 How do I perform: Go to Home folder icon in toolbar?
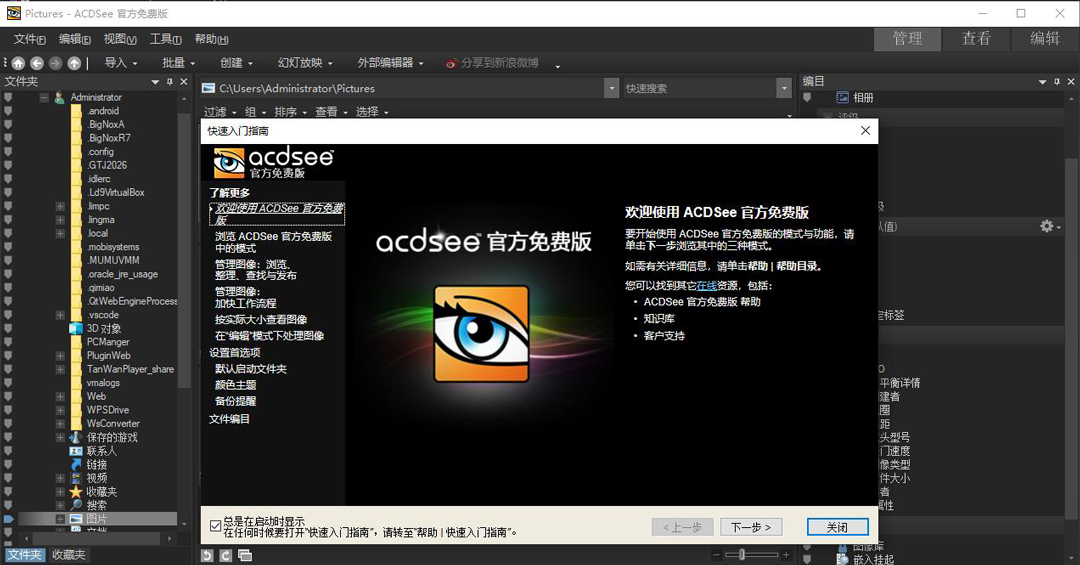pyautogui.click(x=18, y=63)
